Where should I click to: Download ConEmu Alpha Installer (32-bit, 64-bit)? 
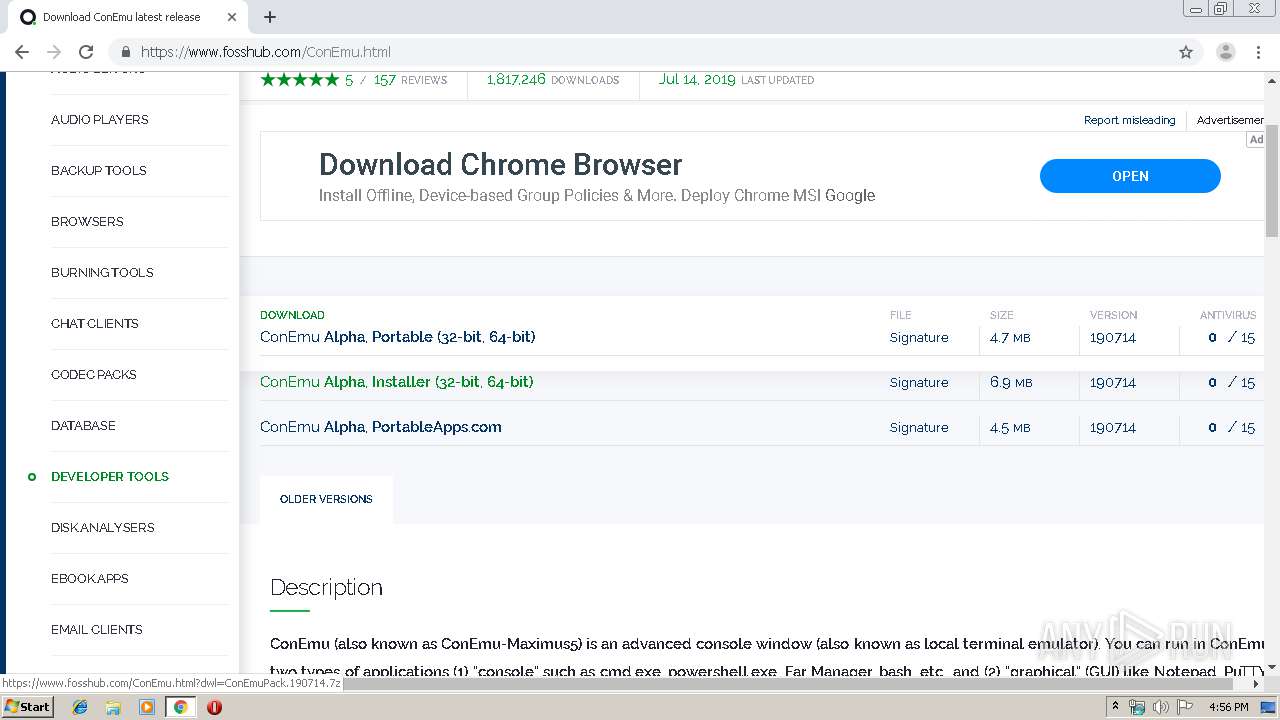tap(396, 382)
